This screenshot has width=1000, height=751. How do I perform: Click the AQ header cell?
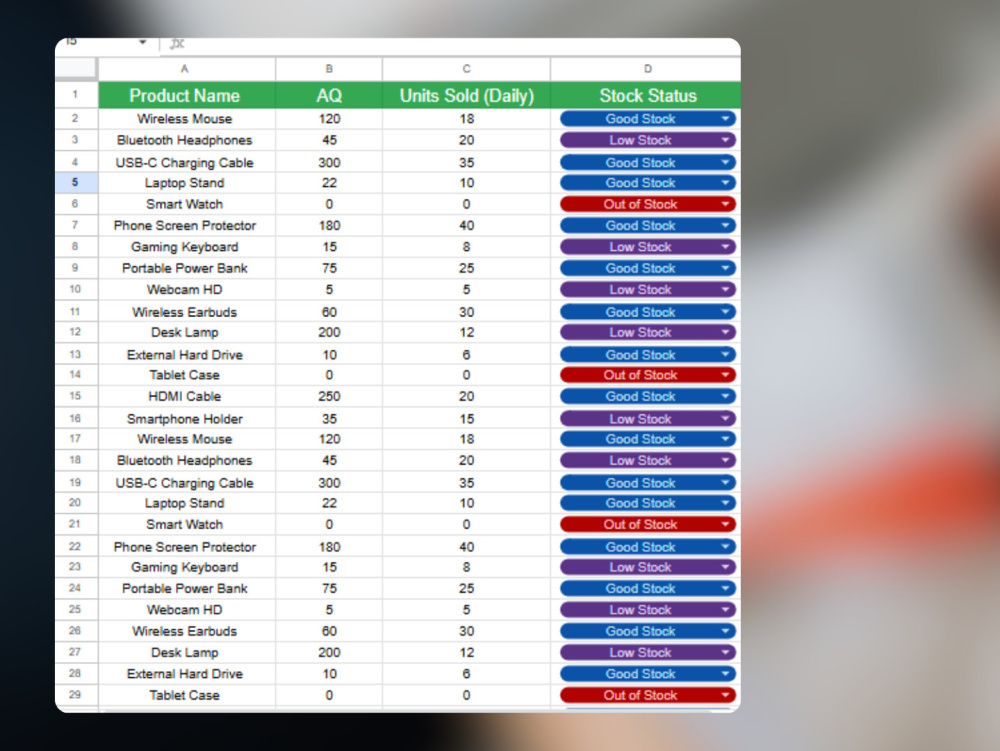(x=329, y=95)
